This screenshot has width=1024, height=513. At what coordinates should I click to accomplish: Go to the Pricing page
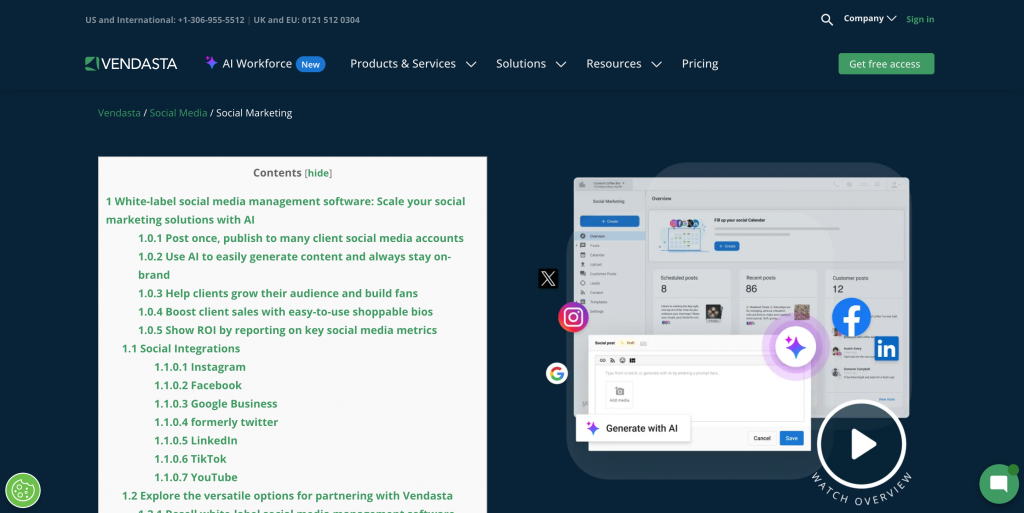700,64
